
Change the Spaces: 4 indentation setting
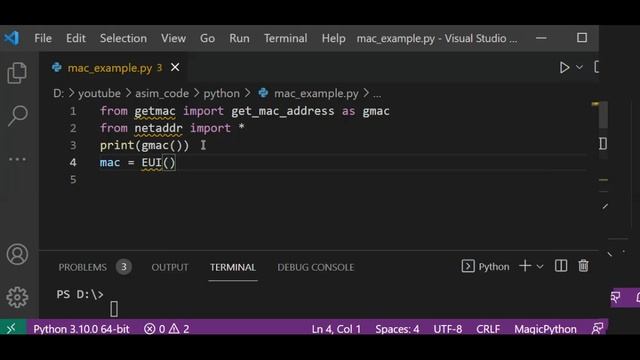[397, 329]
